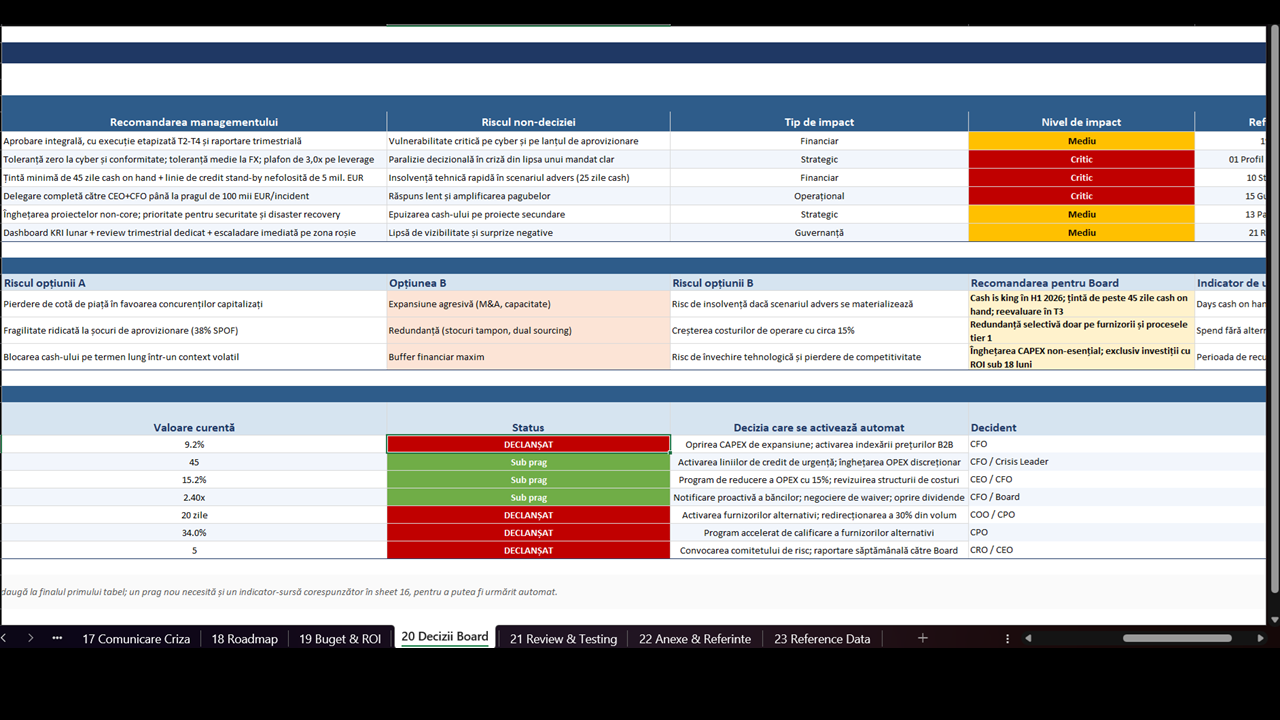Select the Insolvență tehnică rapidă cell
This screenshot has height=720, width=1280.
528,177
